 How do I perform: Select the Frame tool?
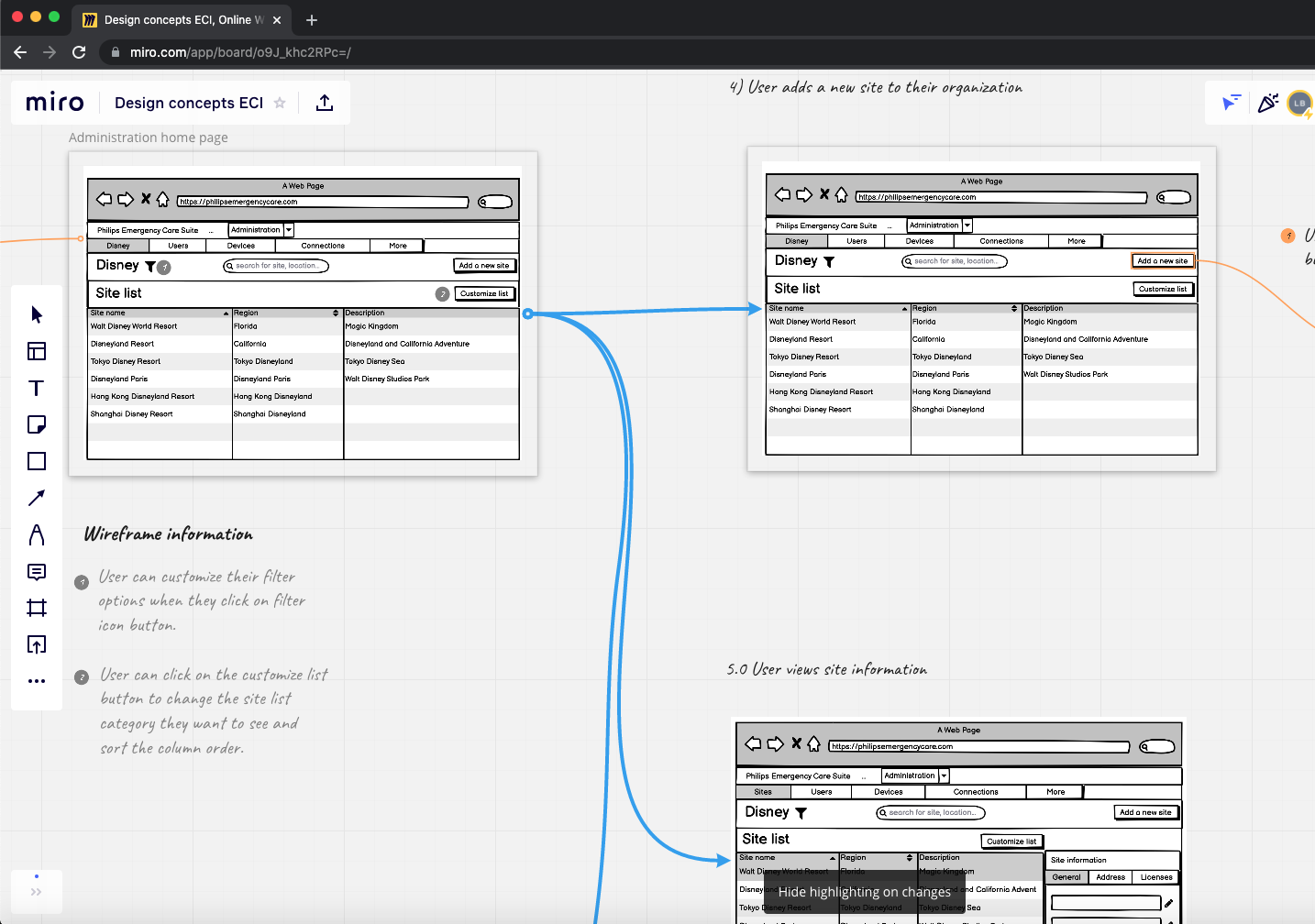pos(37,608)
